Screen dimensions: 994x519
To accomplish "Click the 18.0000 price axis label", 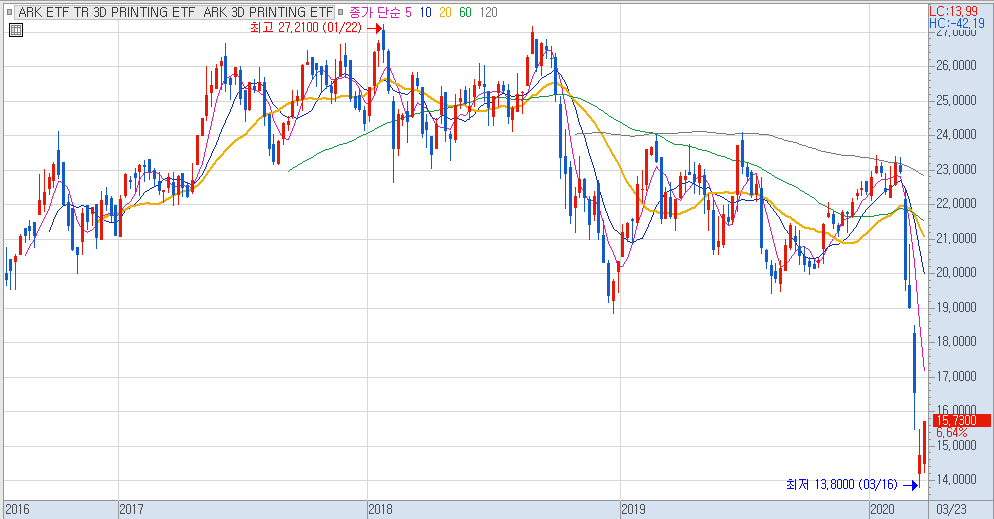I will 956,342.
